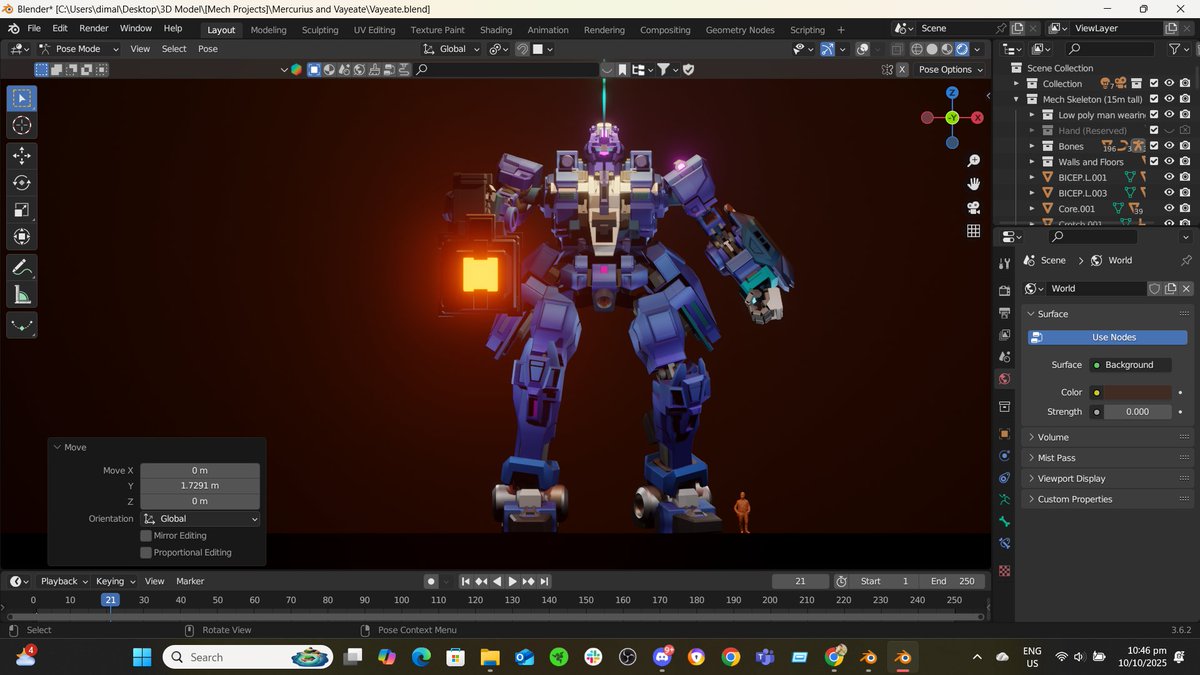Open the Tool properties wrench tab
This screenshot has height=675, width=1200.
[1005, 263]
